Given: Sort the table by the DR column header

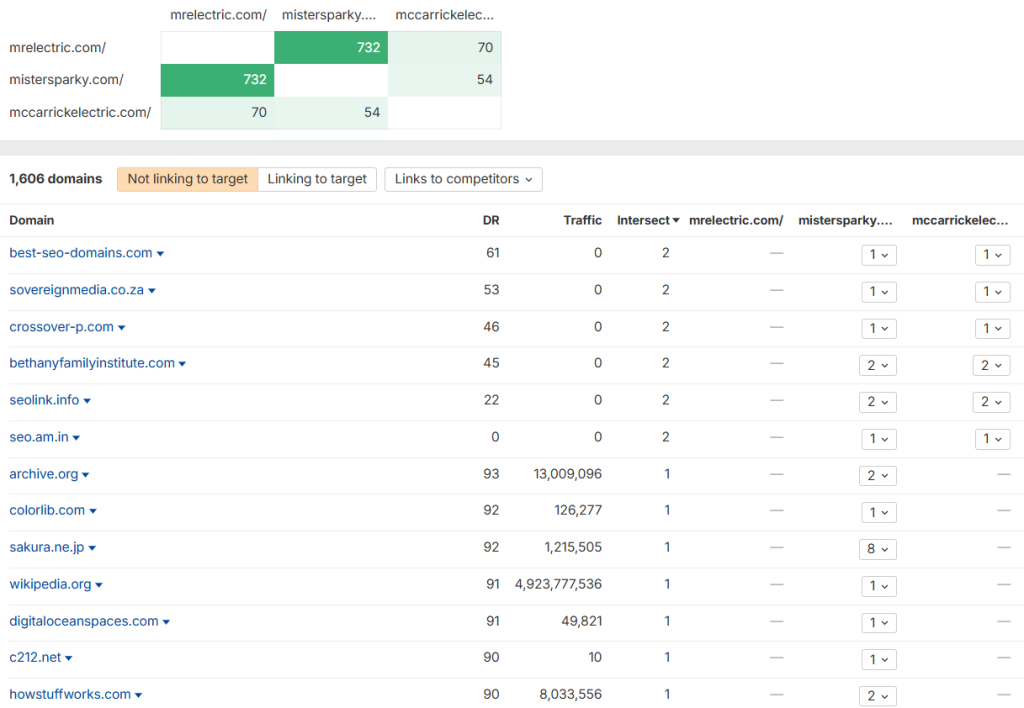Looking at the screenshot, I should [492, 220].
